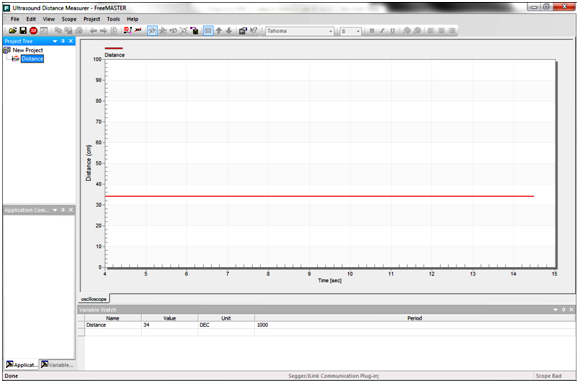580x383 pixels.
Task: Go forward with the right arrow icon
Action: click(x=104, y=31)
